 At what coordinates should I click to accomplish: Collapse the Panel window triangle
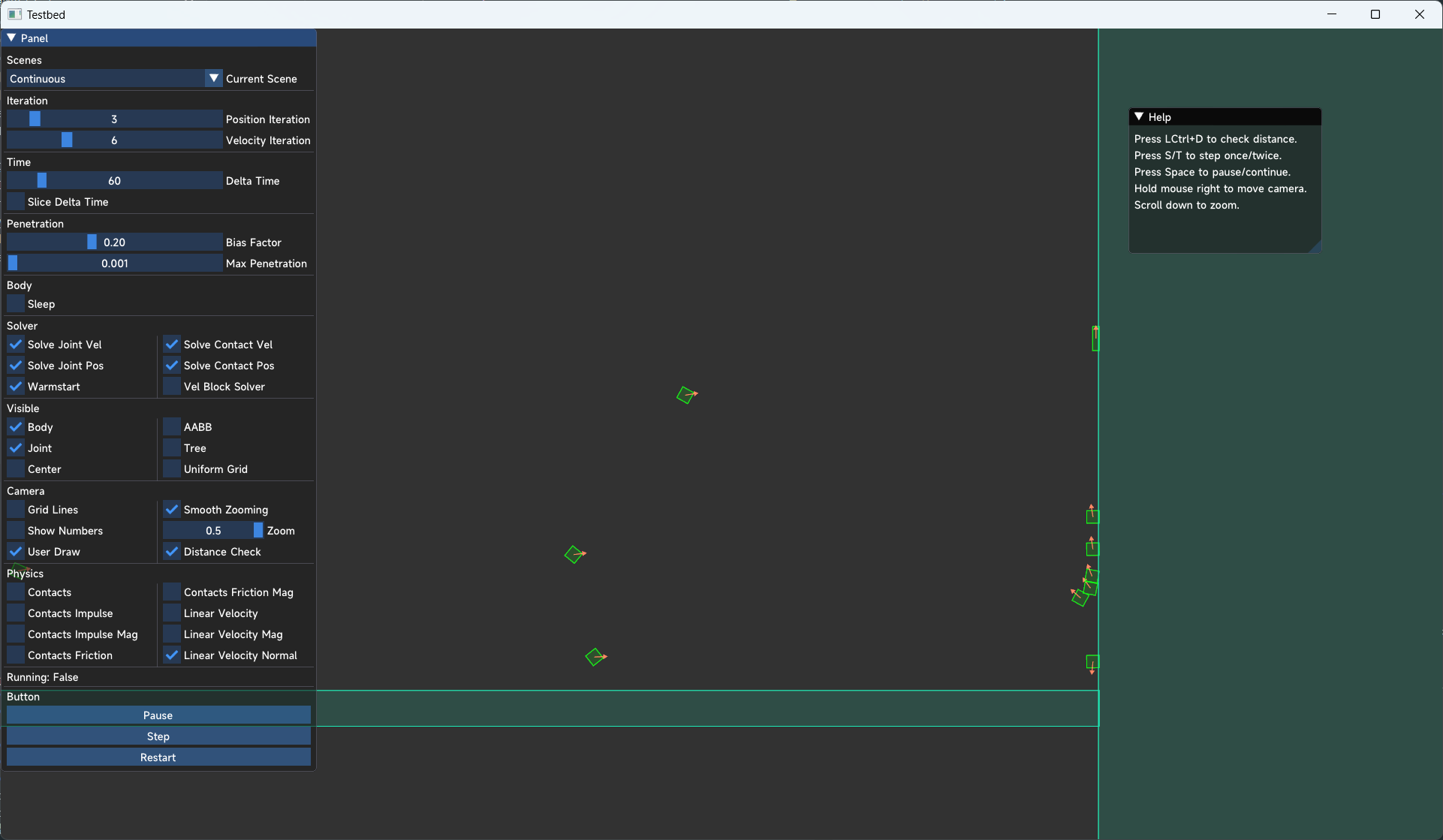[x=11, y=38]
